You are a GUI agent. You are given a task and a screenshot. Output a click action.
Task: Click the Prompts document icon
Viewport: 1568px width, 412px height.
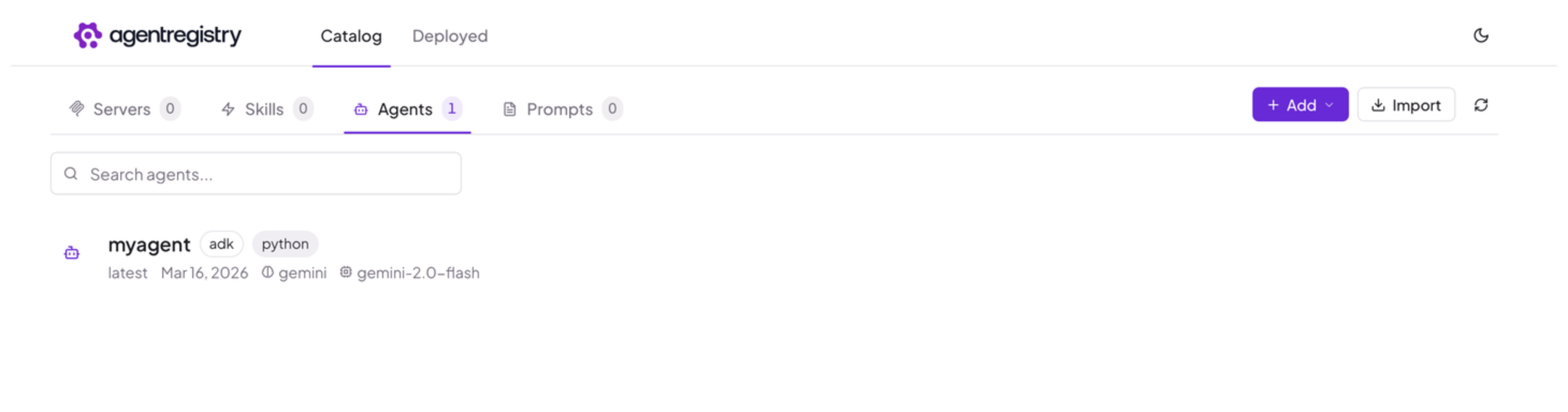click(x=510, y=109)
